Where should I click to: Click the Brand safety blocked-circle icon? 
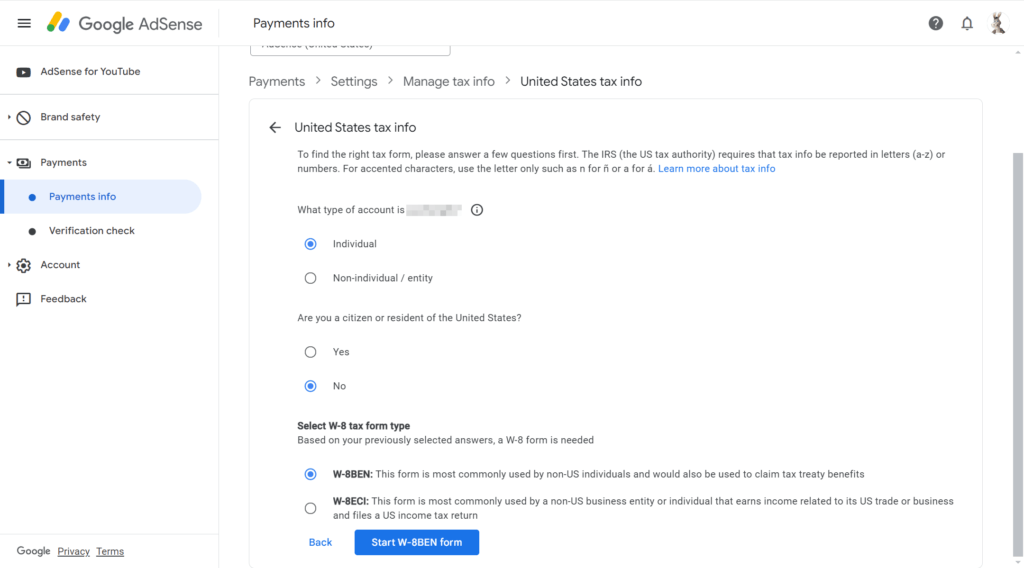click(24, 118)
